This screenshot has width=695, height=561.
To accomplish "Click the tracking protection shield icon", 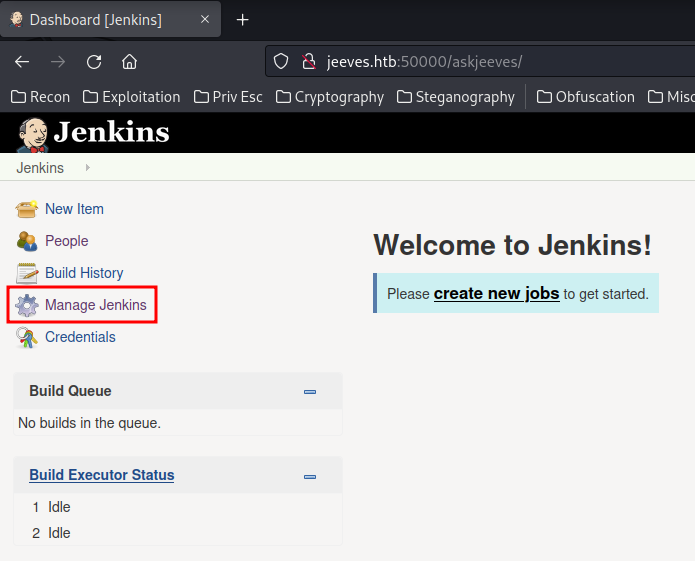I will coord(281,62).
